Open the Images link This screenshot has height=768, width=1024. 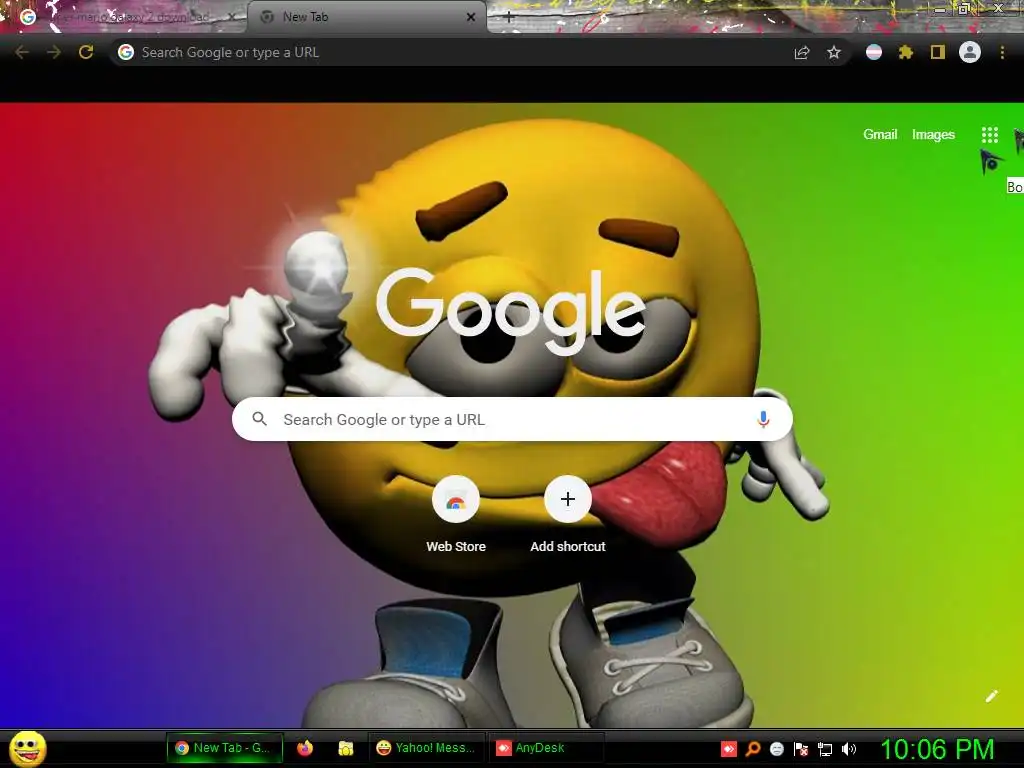(933, 135)
